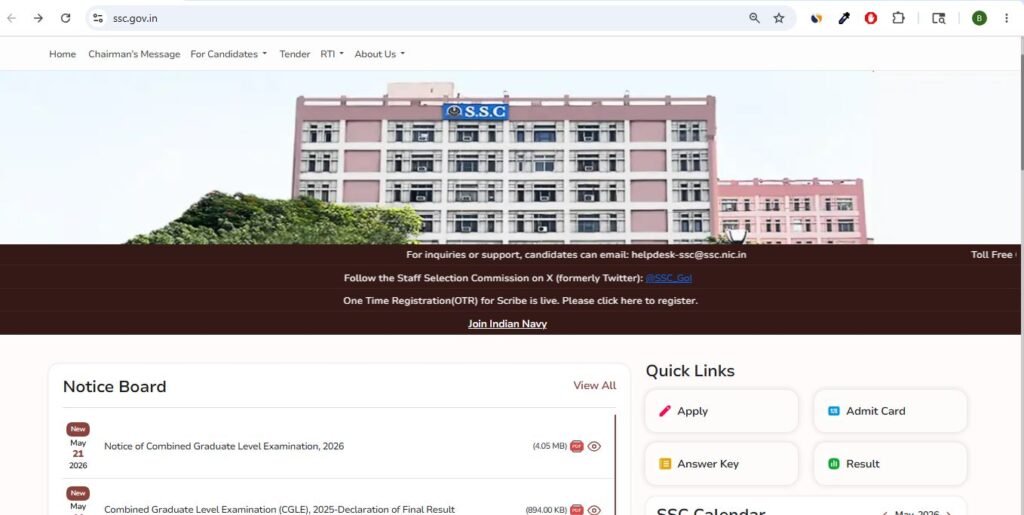
Task: Click the (4.05 MB) file size text
Action: [x=549, y=446]
